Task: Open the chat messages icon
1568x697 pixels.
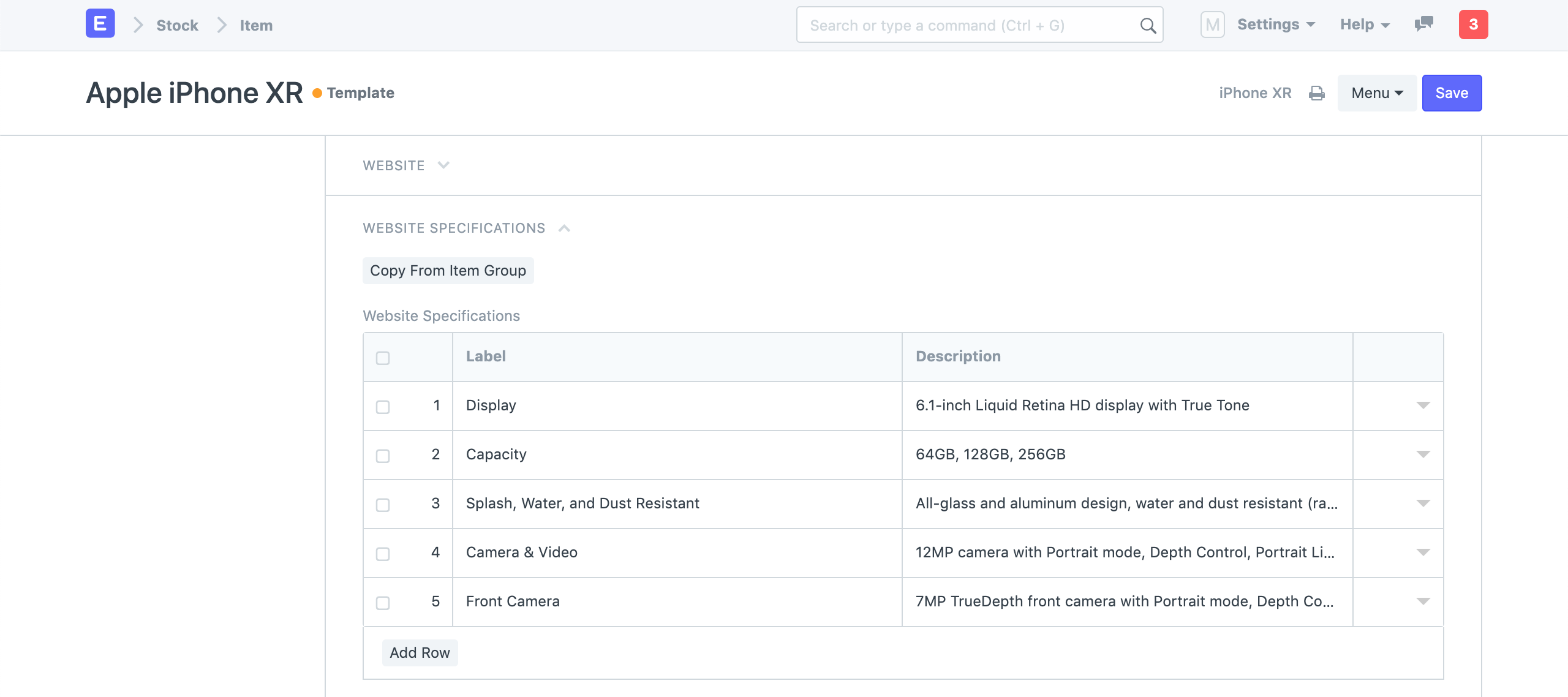Action: (1423, 24)
